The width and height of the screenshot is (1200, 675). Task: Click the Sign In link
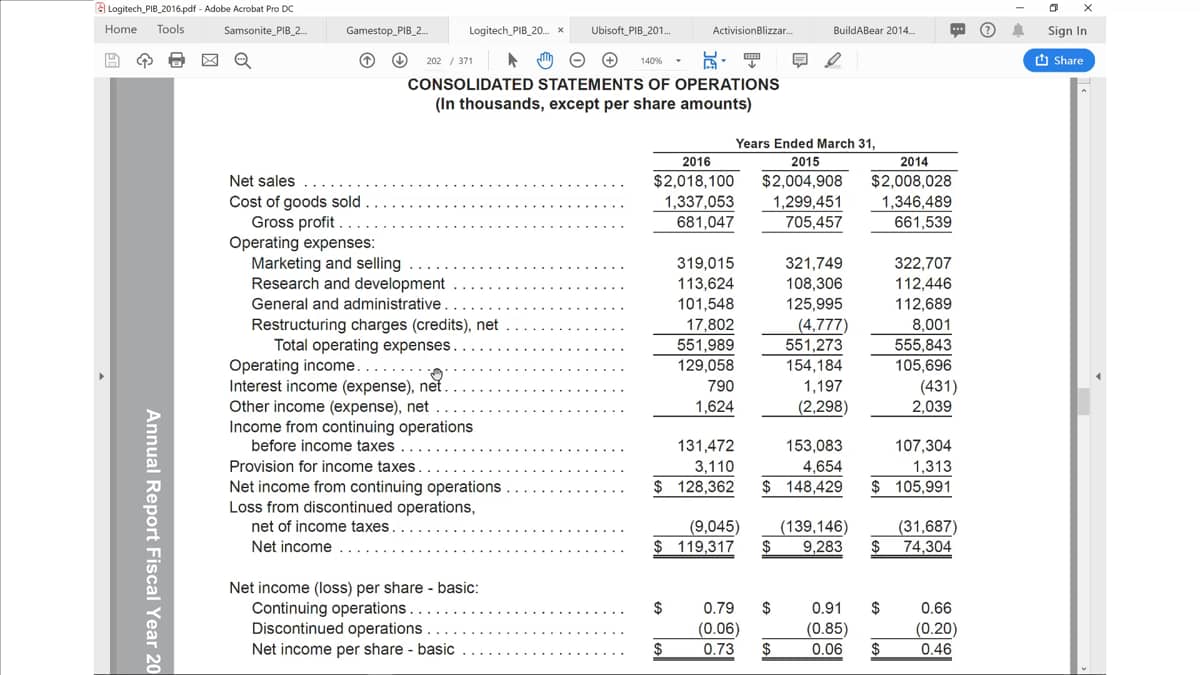click(x=1067, y=30)
